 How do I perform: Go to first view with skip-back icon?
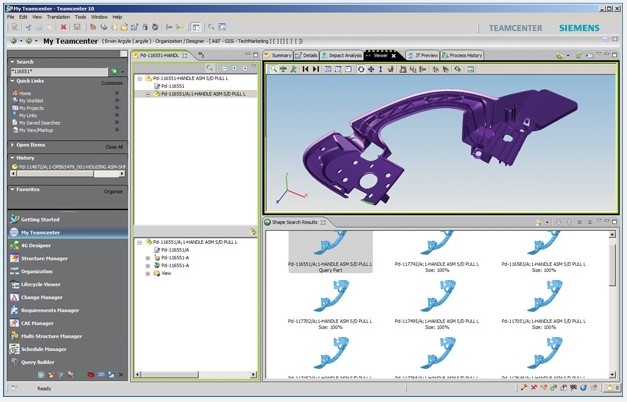tap(306, 69)
